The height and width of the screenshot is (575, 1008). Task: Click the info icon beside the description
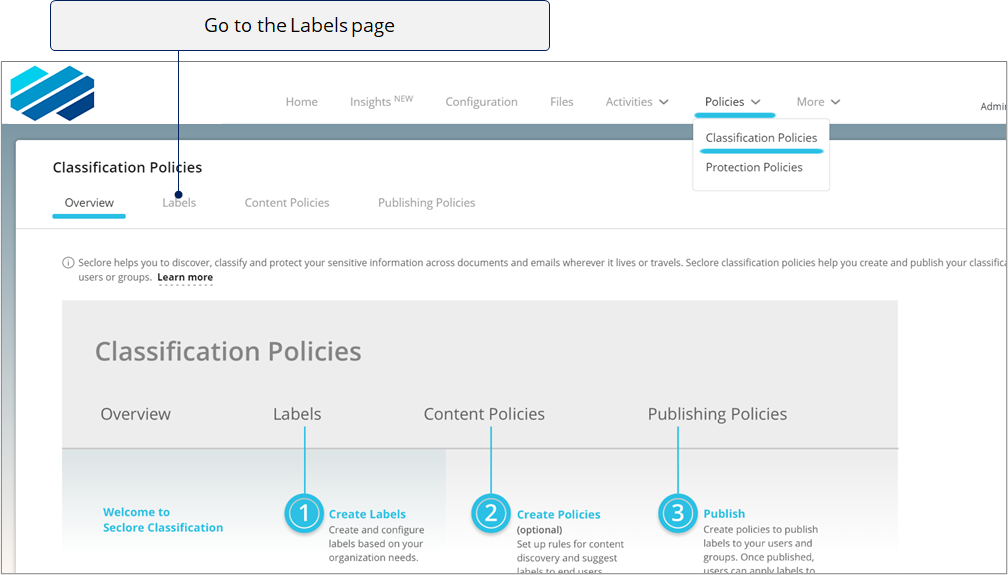68,262
